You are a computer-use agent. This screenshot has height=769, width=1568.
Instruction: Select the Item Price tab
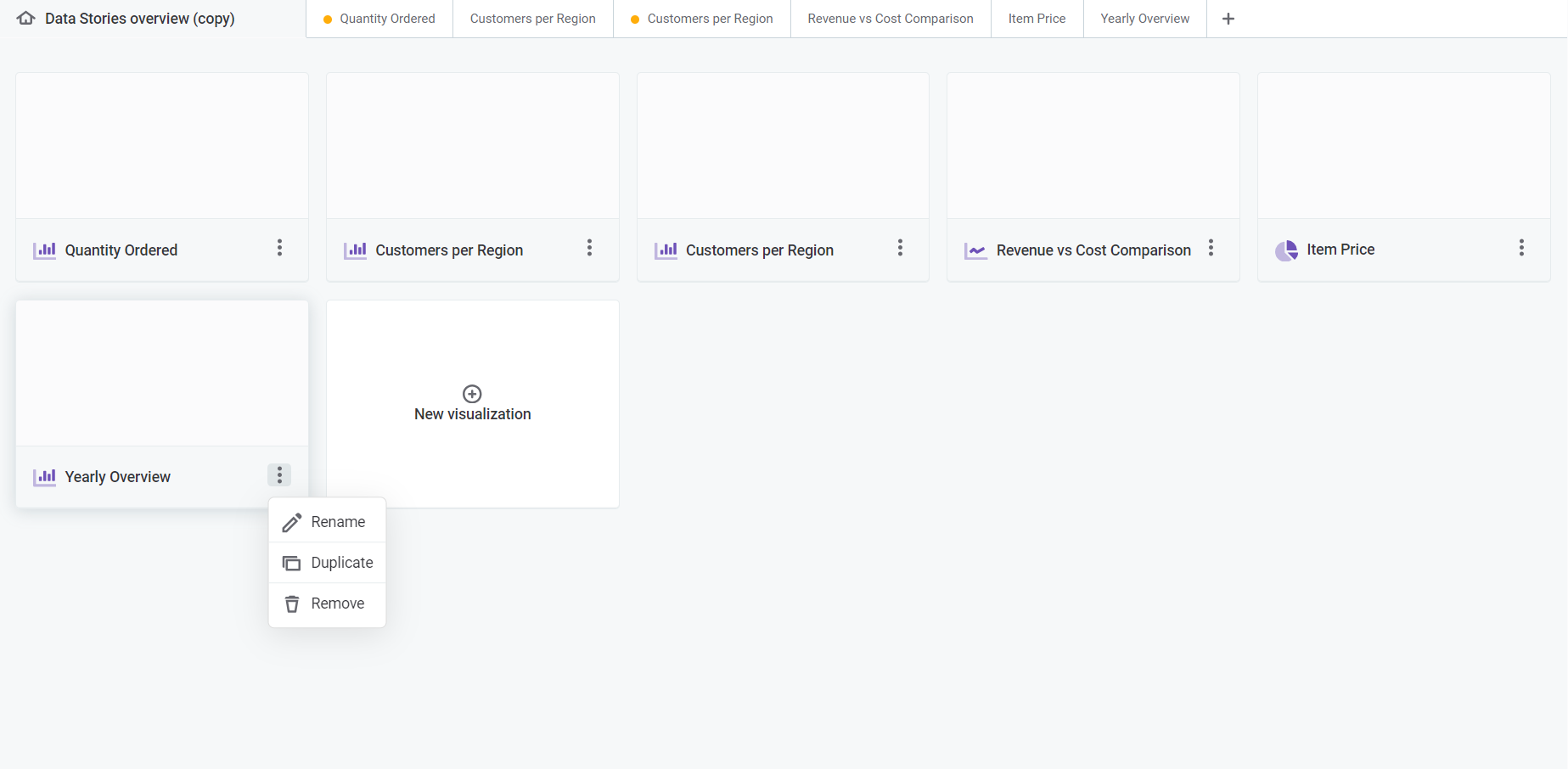(1036, 18)
